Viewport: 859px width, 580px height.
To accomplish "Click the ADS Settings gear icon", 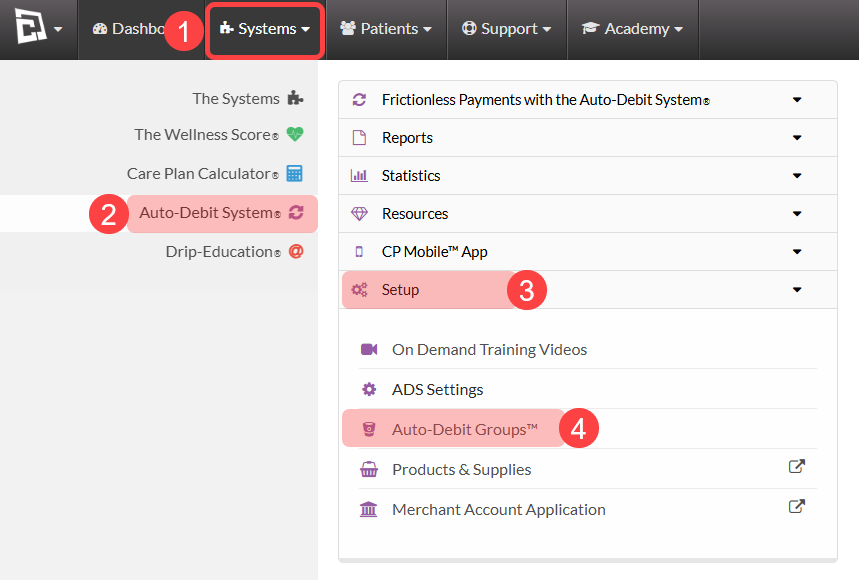I will [369, 389].
